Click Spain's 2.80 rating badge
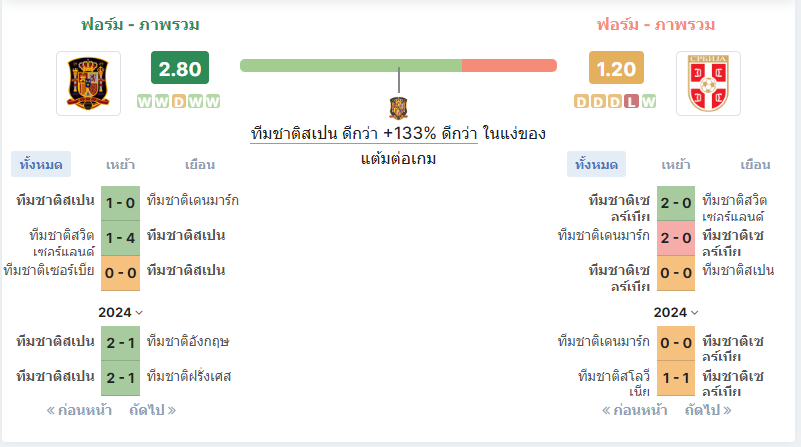This screenshot has width=801, height=447. pos(180,69)
